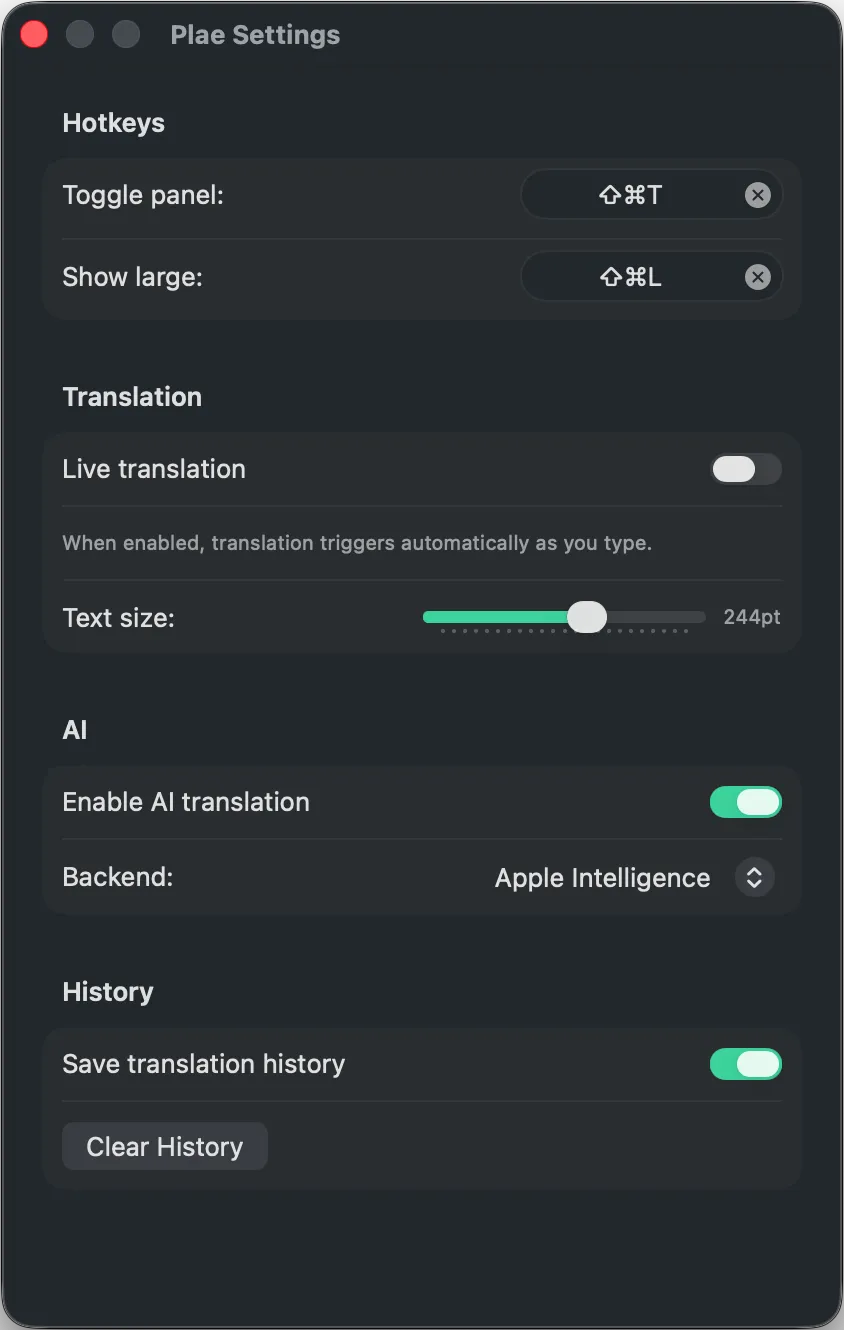Clear the Show large hotkey shortcut
844x1330 pixels.
point(757,277)
